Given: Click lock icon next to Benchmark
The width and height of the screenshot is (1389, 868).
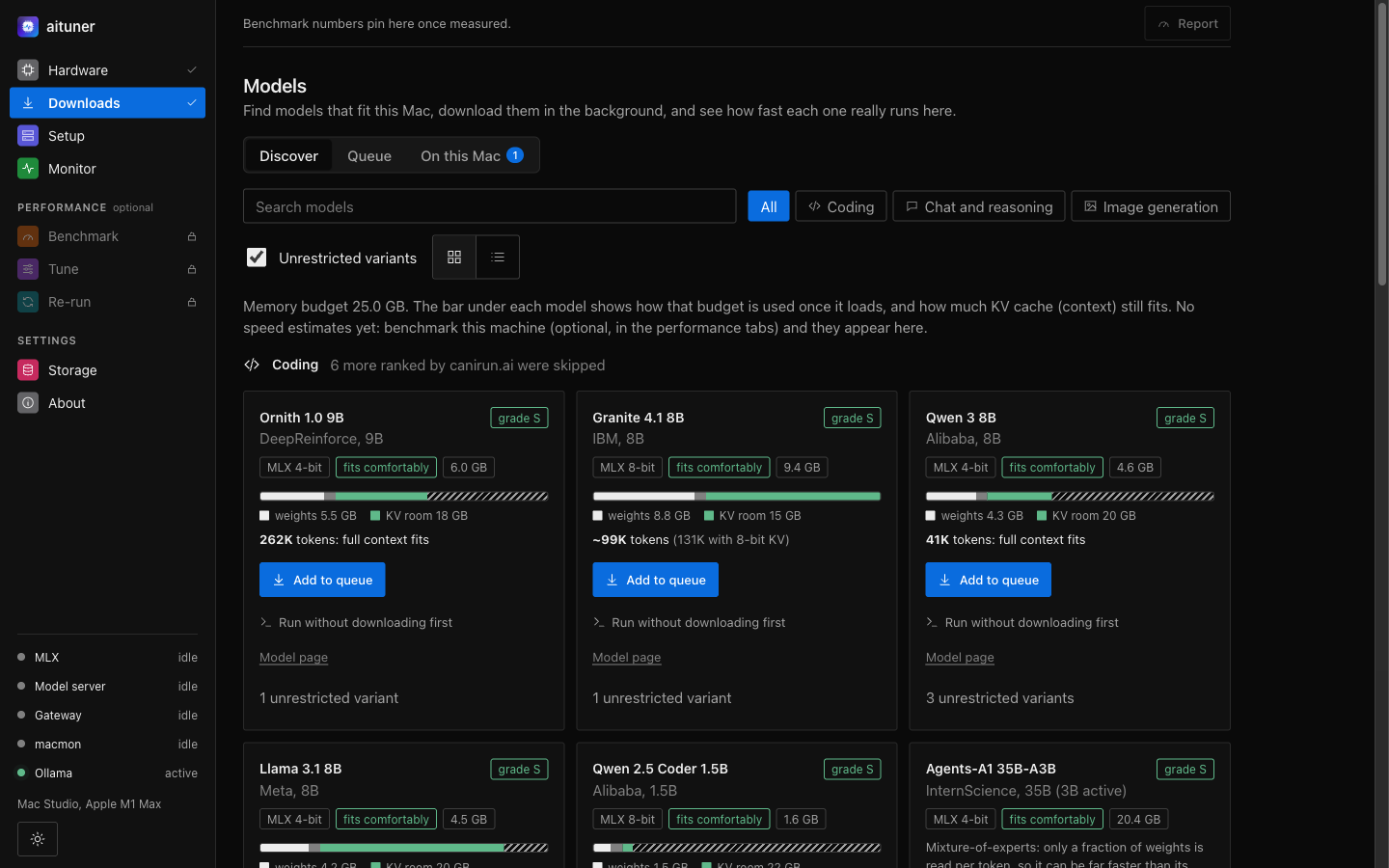Looking at the screenshot, I should [x=192, y=236].
